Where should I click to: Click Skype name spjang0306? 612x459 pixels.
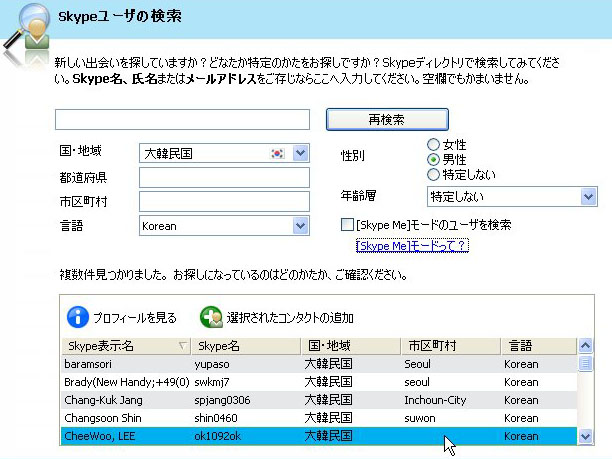222,400
